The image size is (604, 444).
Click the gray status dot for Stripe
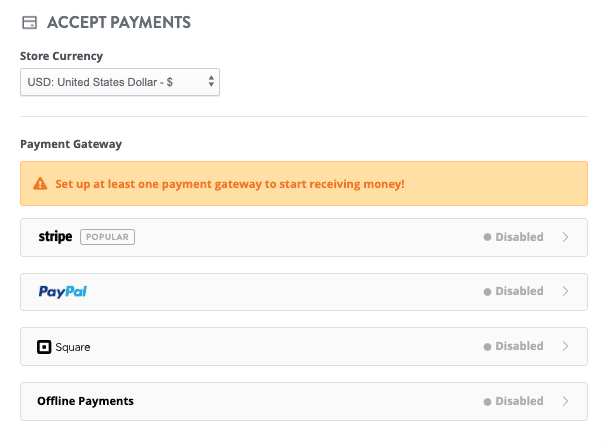point(488,238)
